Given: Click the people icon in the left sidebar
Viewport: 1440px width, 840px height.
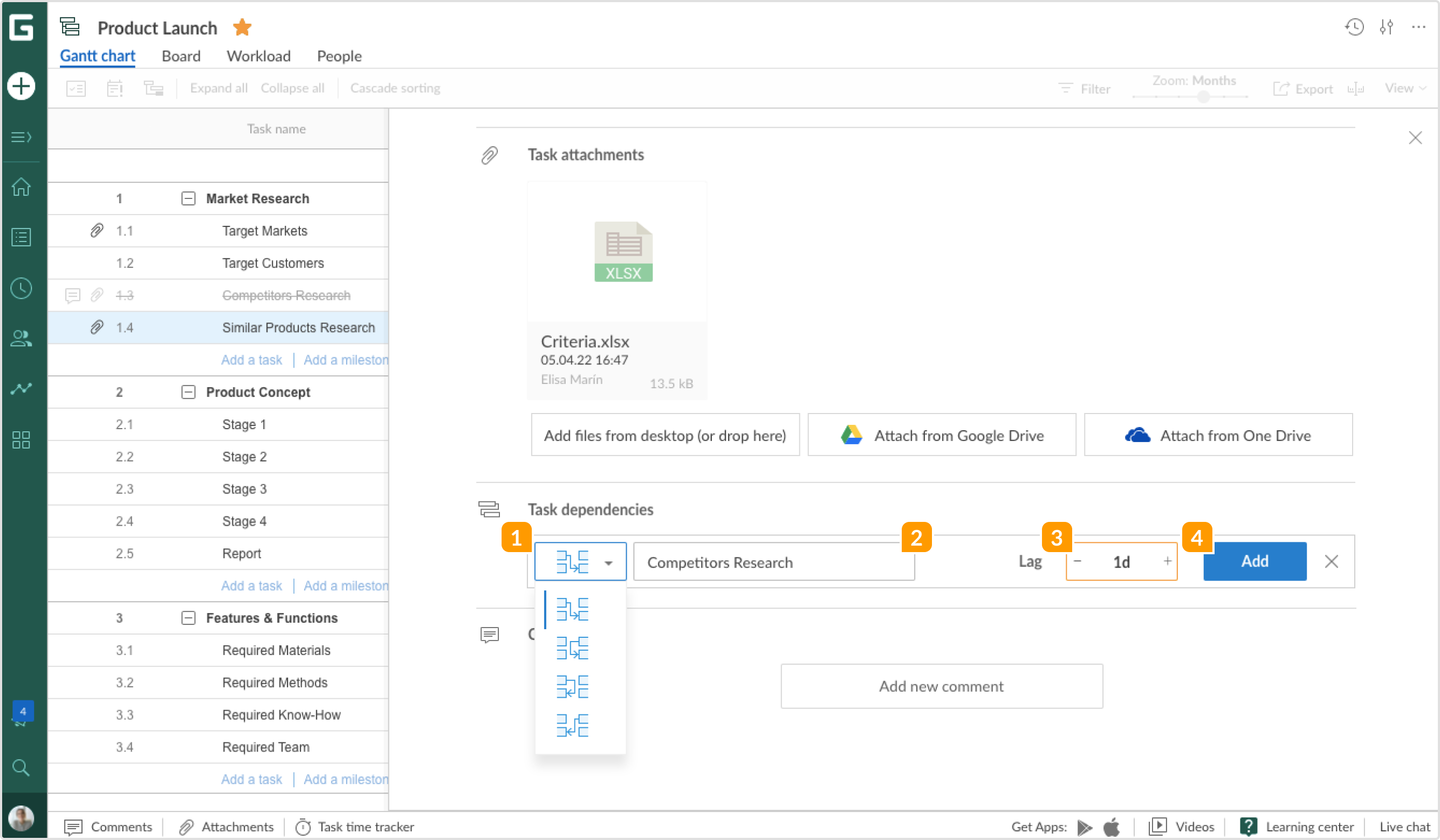Looking at the screenshot, I should pyautogui.click(x=21, y=338).
